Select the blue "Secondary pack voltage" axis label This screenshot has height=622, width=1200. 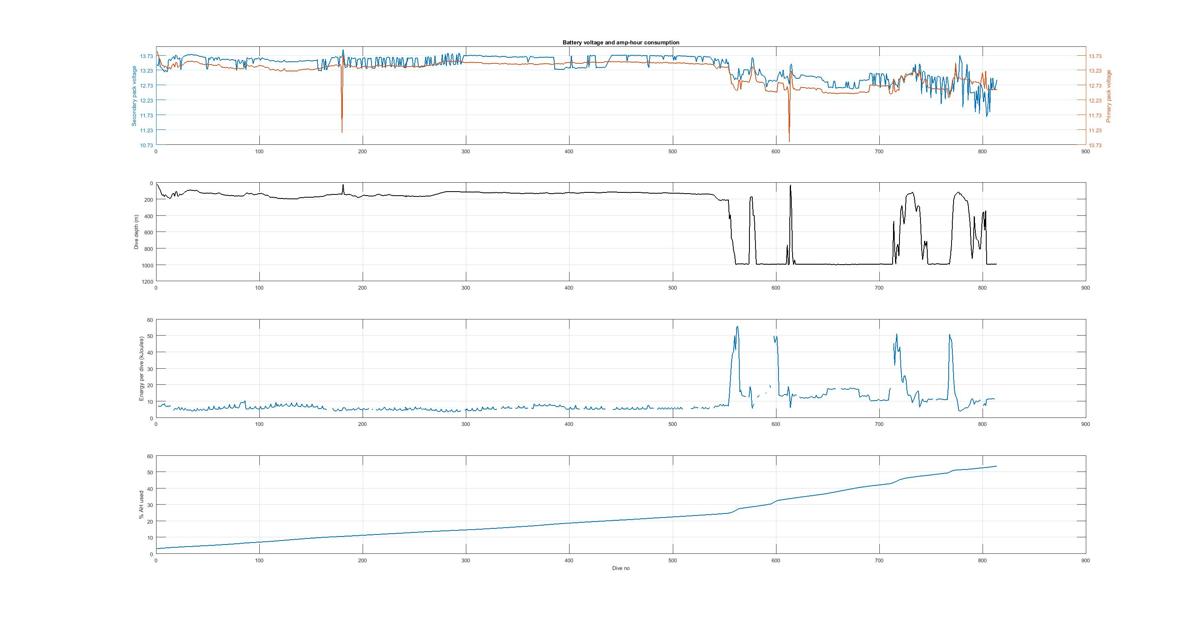point(133,96)
